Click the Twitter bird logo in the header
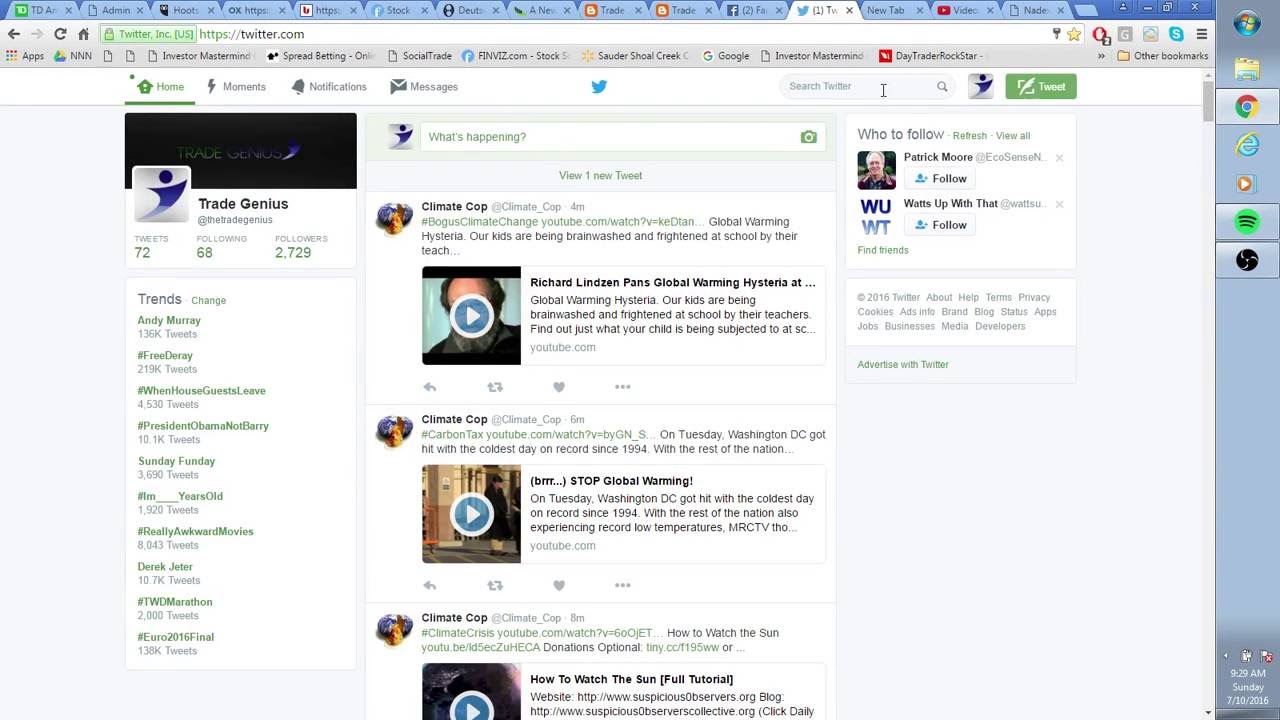Viewport: 1280px width, 720px height. (599, 87)
